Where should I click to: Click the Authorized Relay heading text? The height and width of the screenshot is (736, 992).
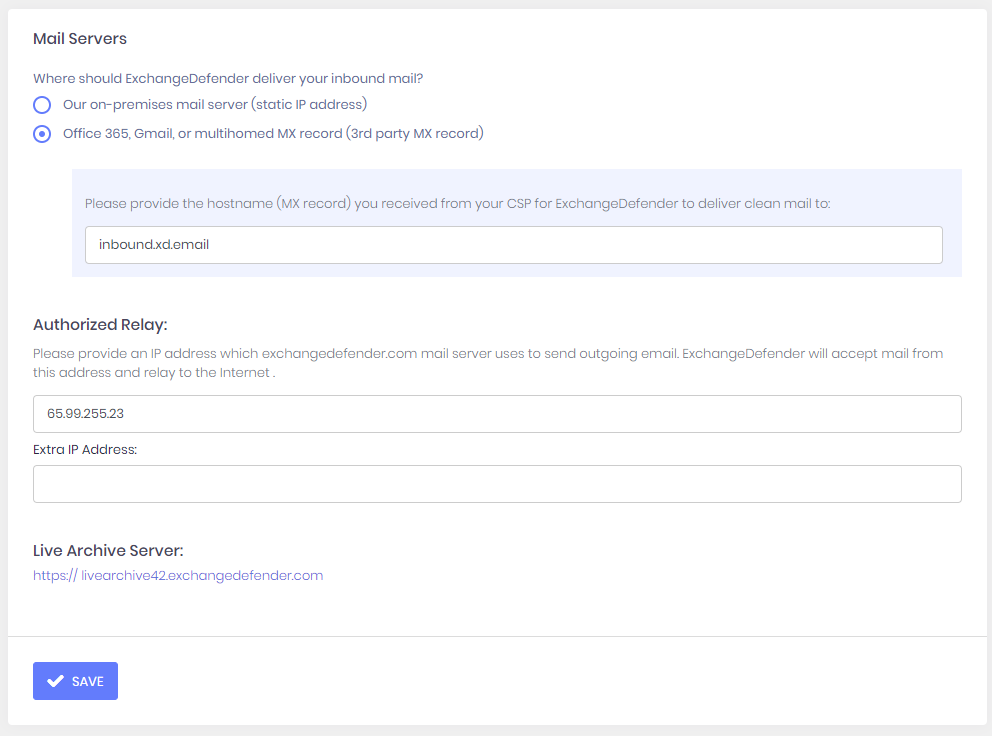(x=100, y=324)
